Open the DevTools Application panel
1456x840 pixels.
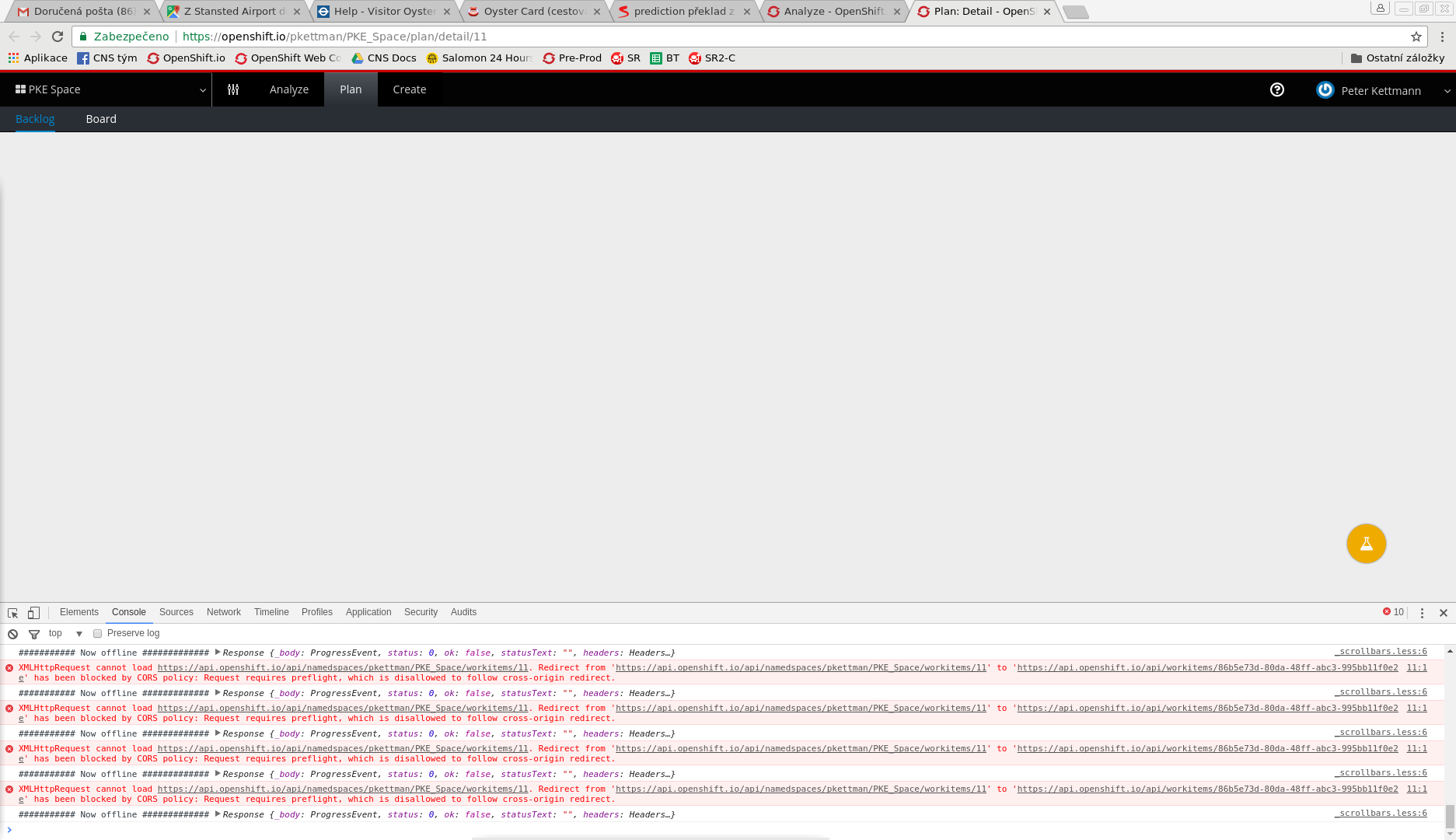coord(368,612)
